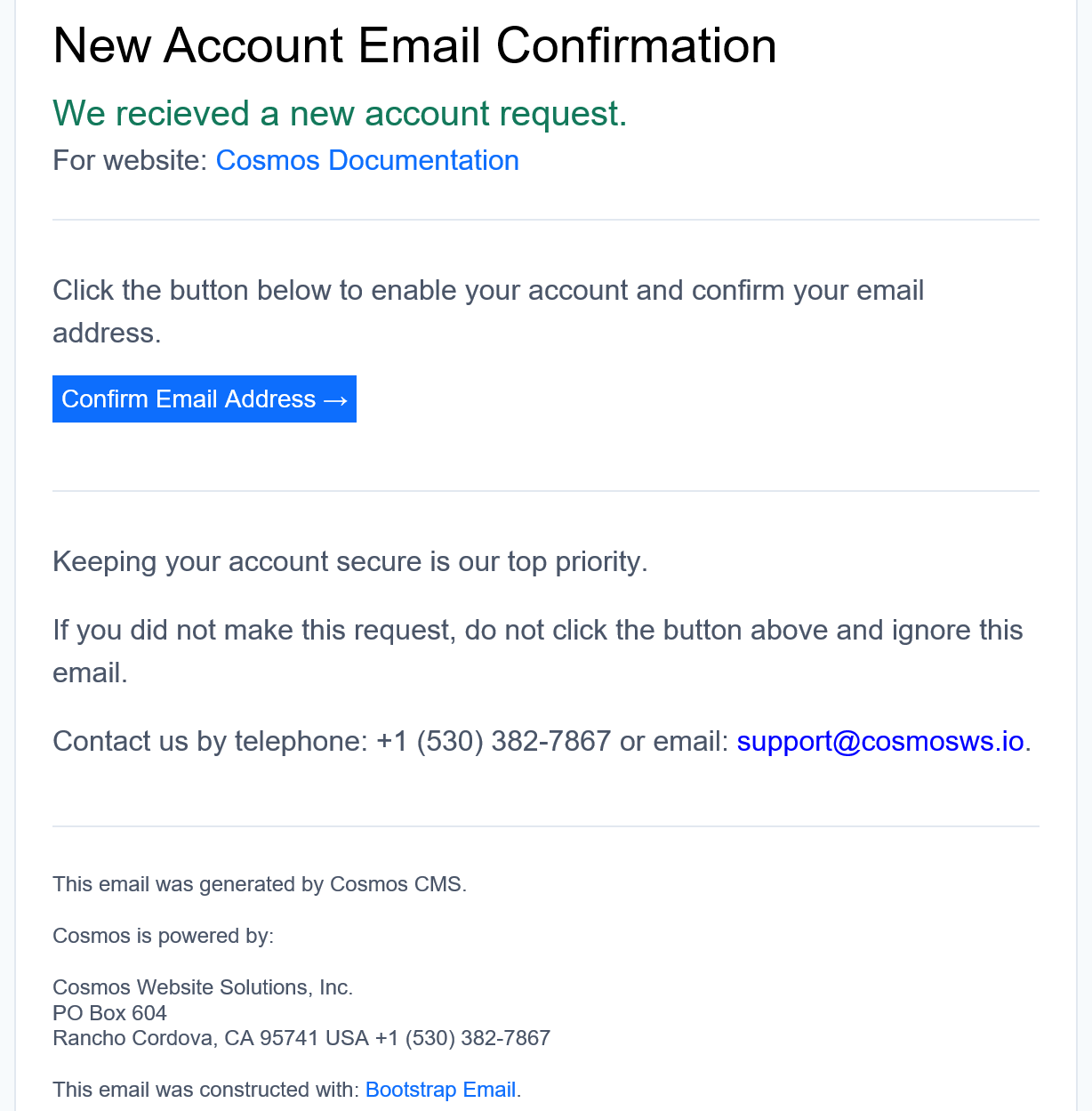The image size is (1092, 1111).
Task: Click the arrow on the confirm button
Action: pyautogui.click(x=335, y=399)
